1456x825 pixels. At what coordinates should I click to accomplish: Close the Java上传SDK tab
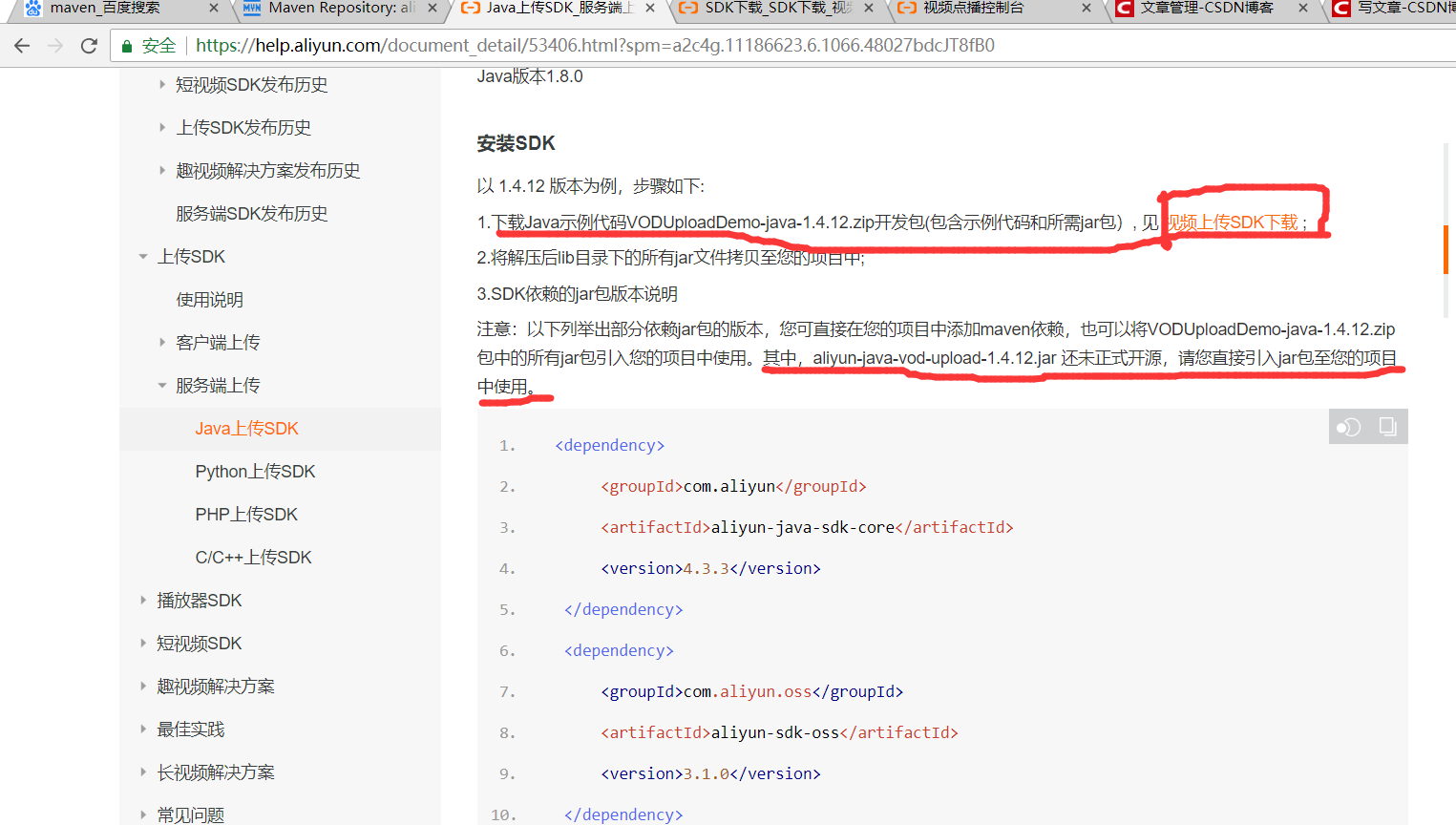pos(650,8)
